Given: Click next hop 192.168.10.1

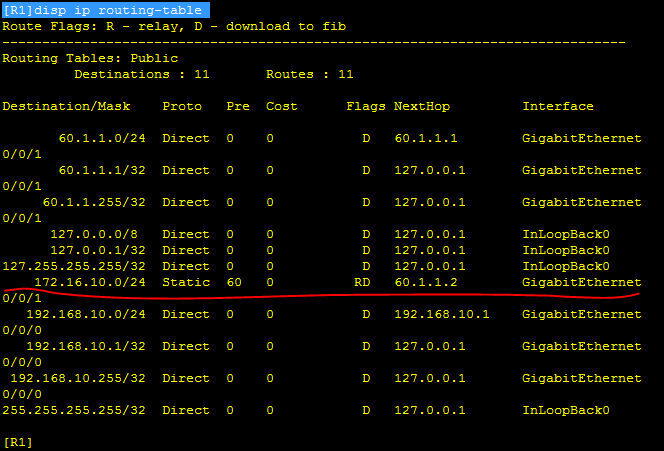Looking at the screenshot, I should point(442,314).
